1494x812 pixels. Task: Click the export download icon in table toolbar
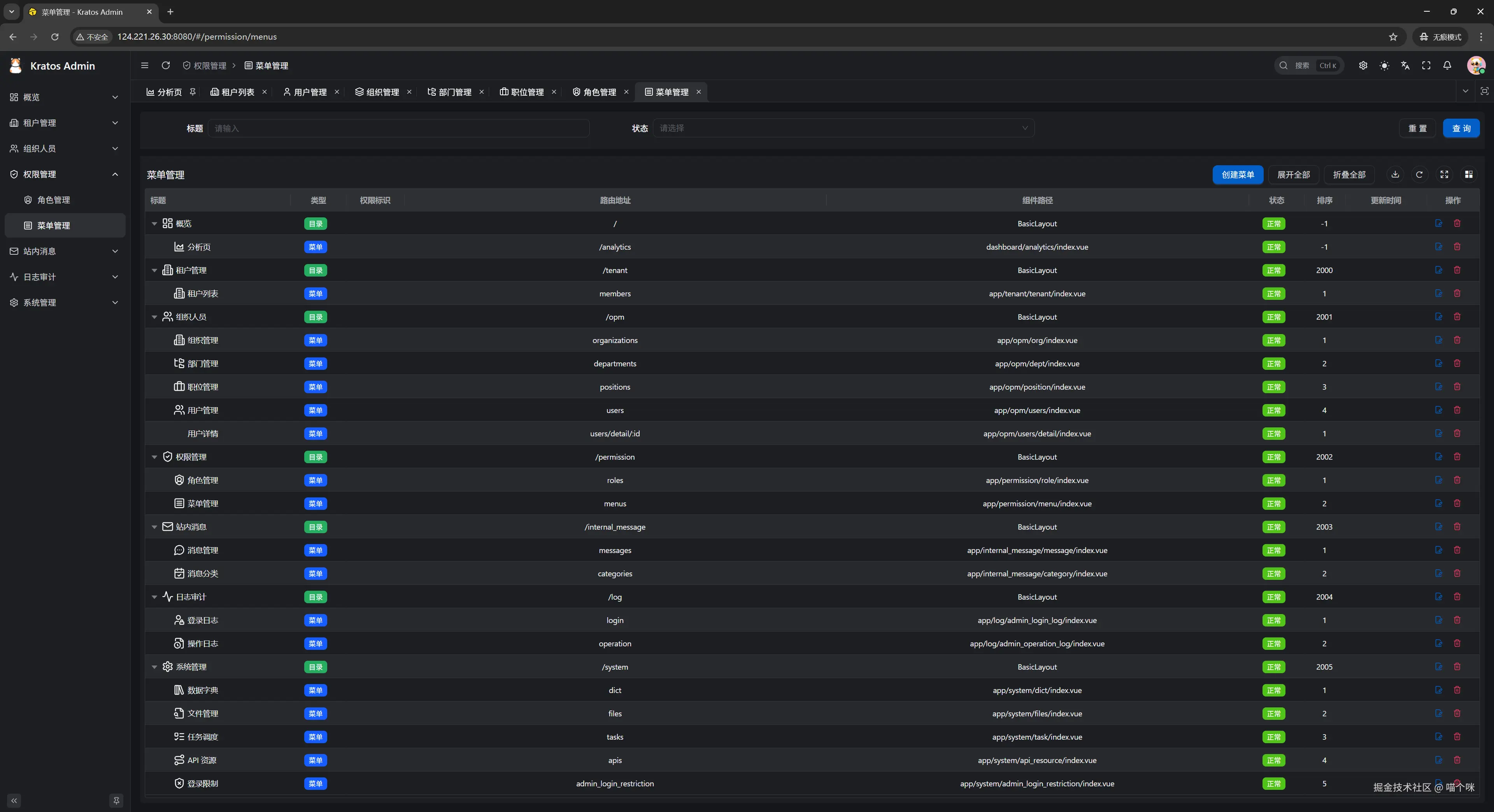pyautogui.click(x=1396, y=175)
